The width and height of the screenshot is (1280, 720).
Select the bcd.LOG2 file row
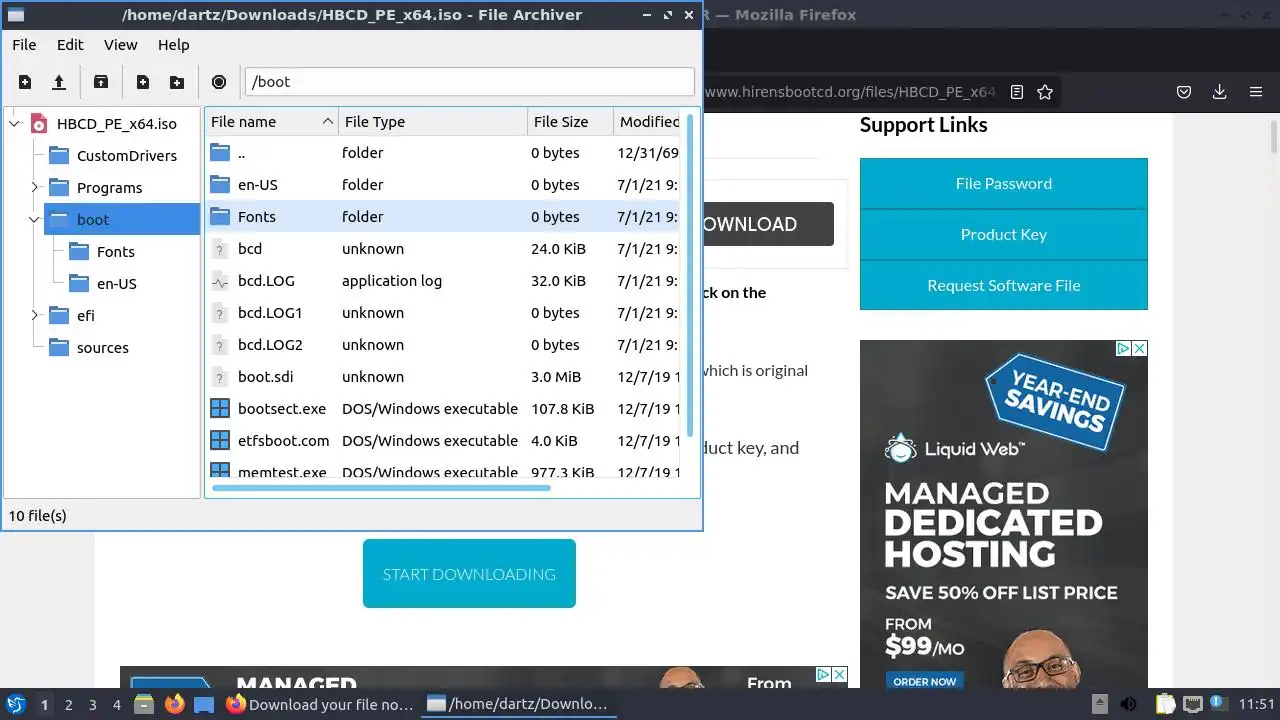pos(443,345)
